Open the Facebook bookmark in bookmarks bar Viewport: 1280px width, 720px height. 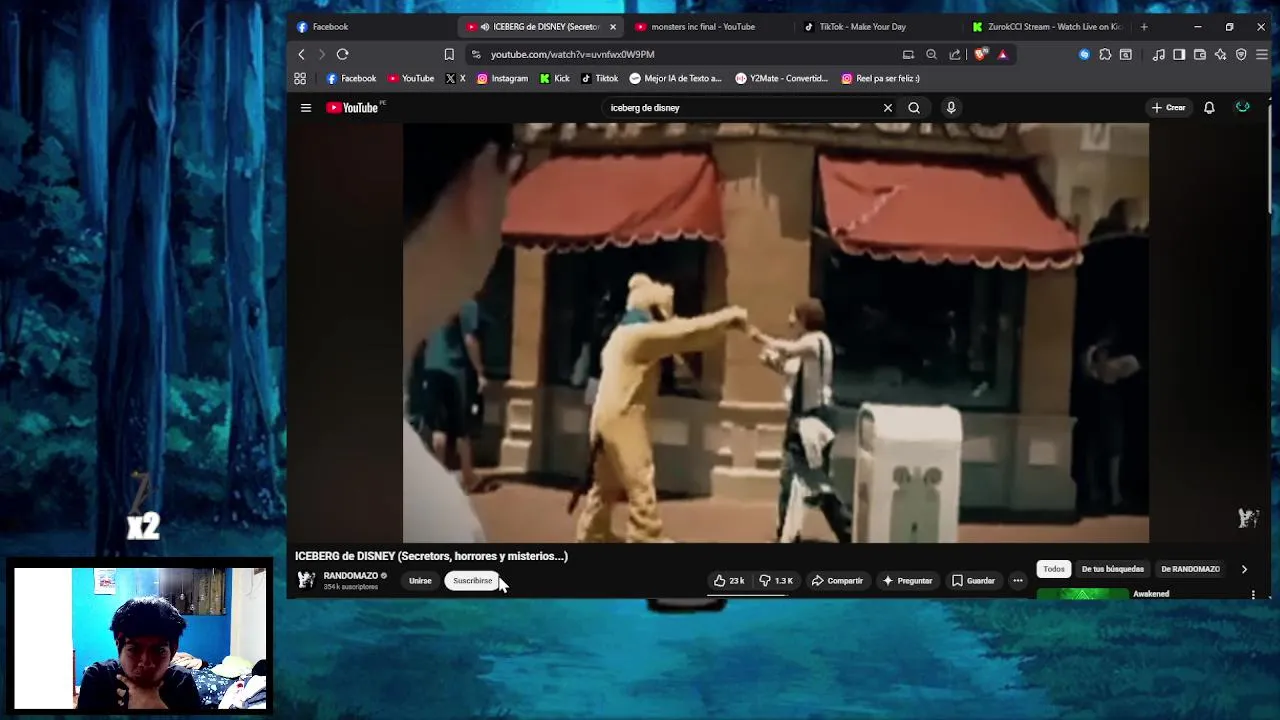[351, 78]
